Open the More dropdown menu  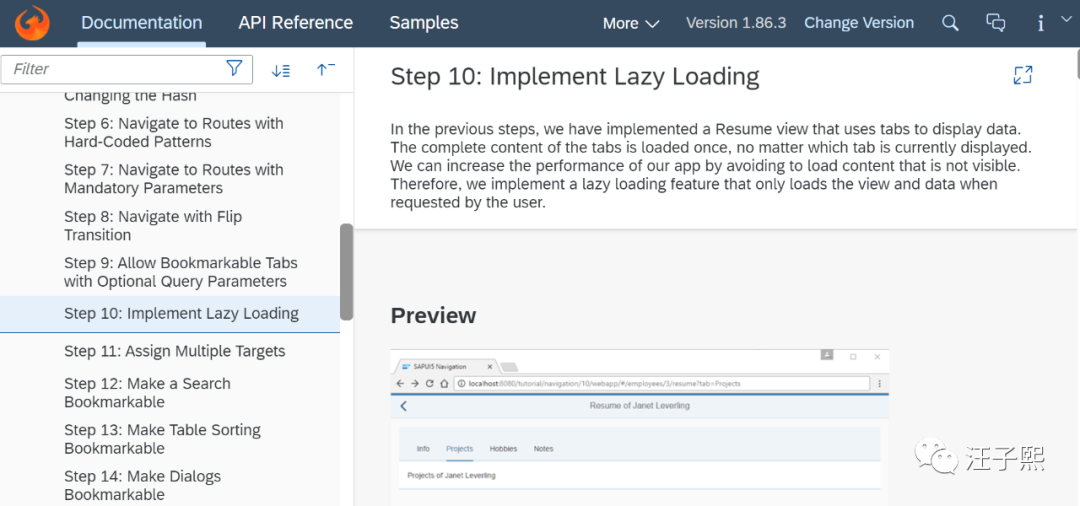pos(631,23)
